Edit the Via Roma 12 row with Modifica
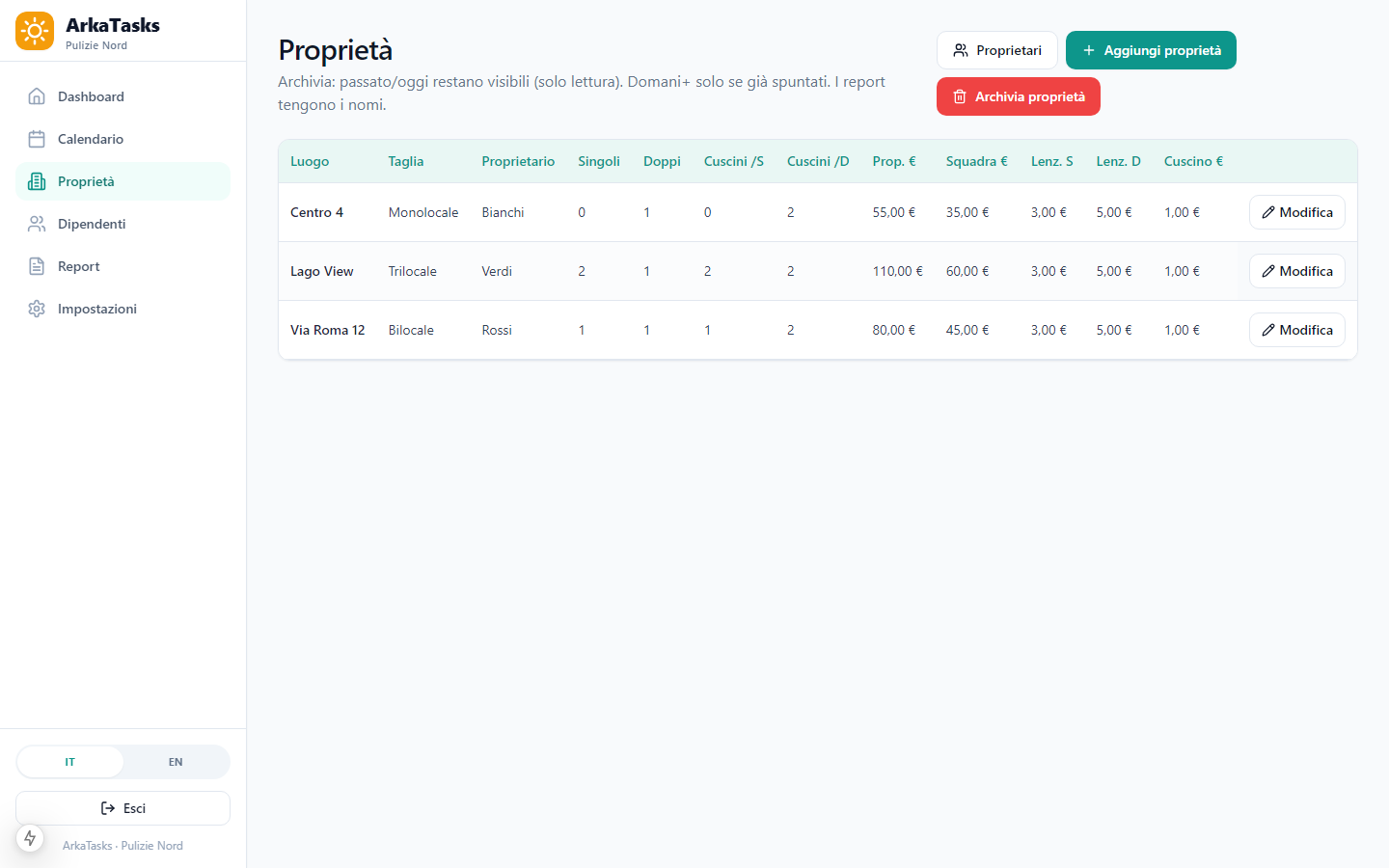Viewport: 1389px width, 868px height. pyautogui.click(x=1297, y=330)
